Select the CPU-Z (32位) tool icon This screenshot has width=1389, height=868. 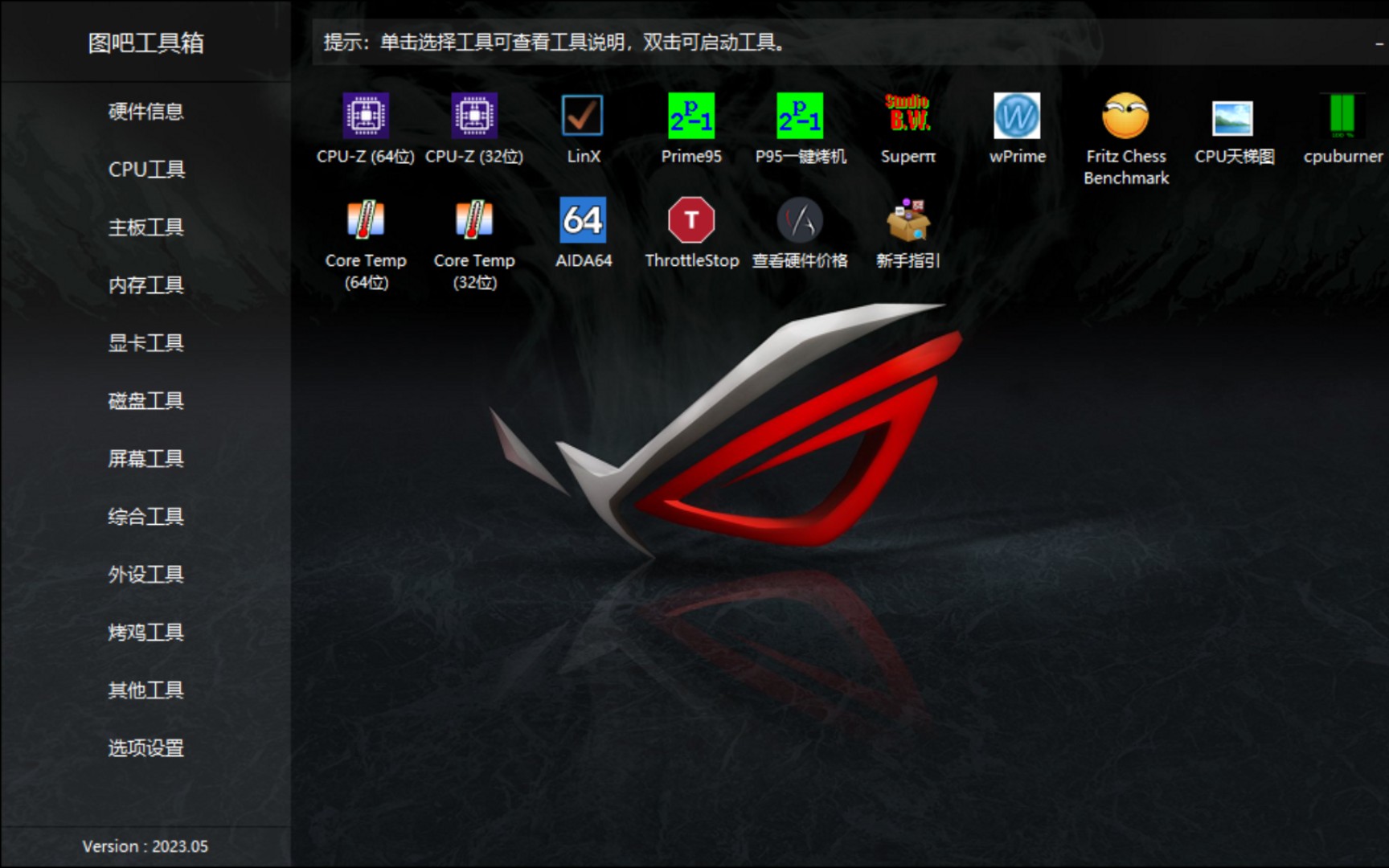click(474, 116)
